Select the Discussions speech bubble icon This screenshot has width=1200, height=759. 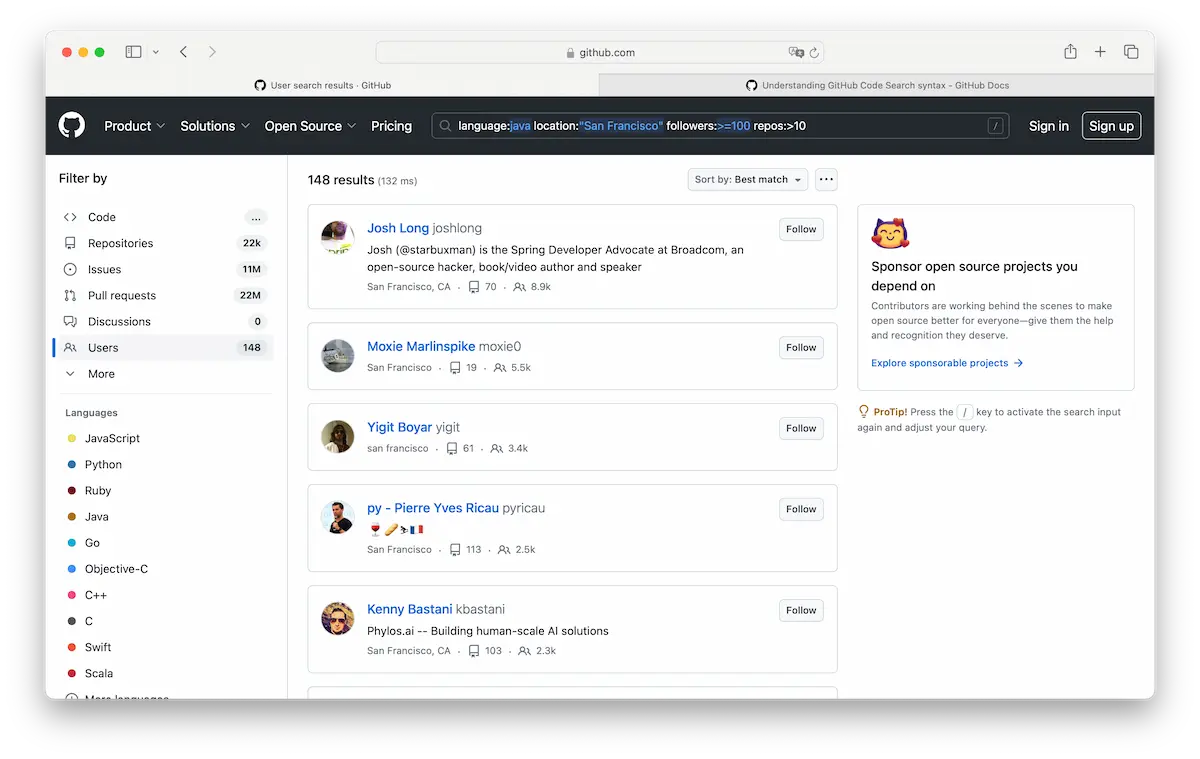click(68, 321)
